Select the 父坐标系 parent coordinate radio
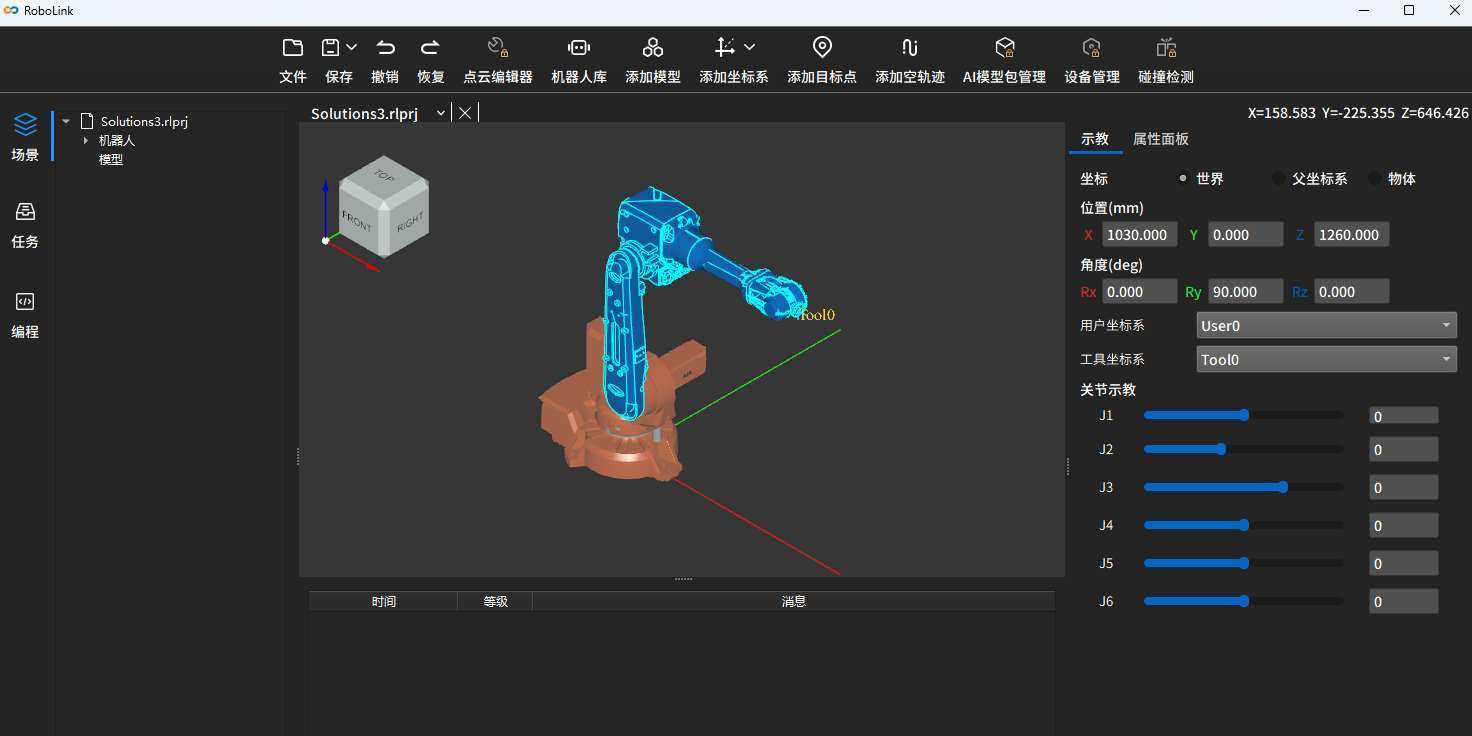Screen dimensions: 1472x736 1279,179
